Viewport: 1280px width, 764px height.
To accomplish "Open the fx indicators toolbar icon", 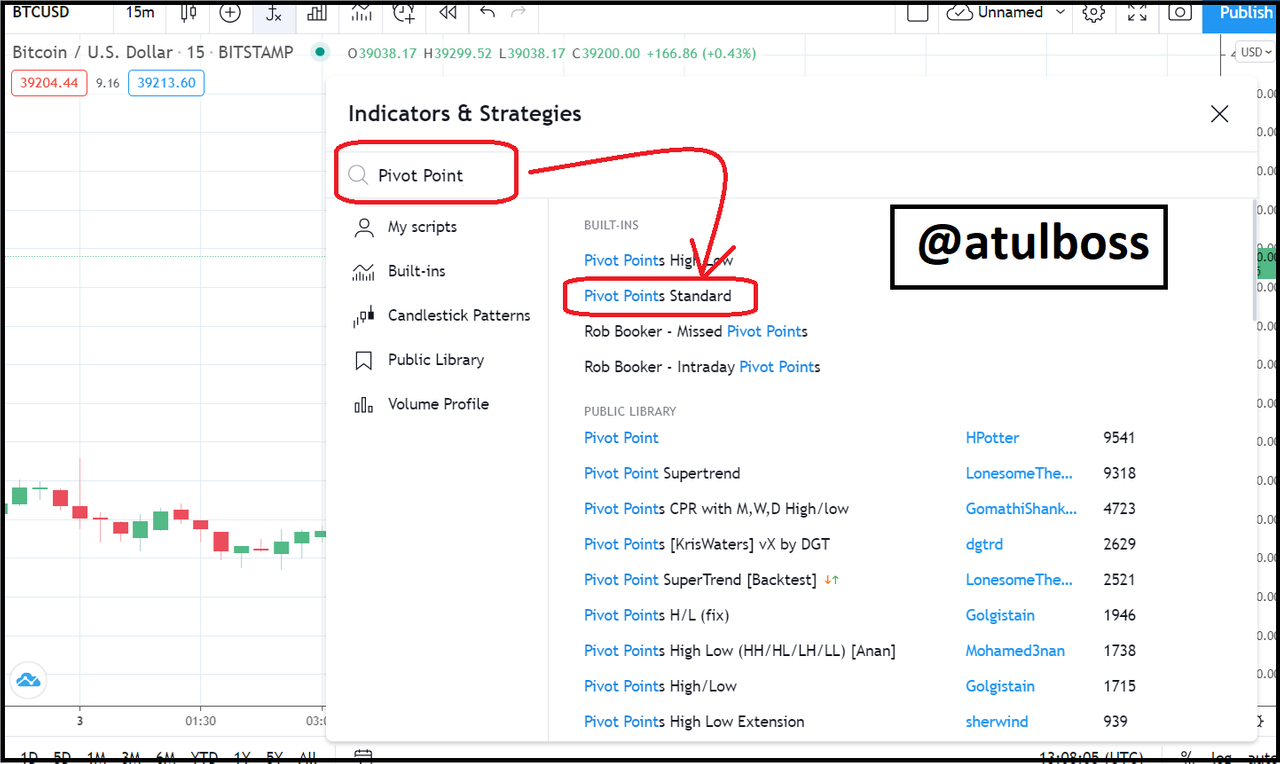I will (273, 12).
